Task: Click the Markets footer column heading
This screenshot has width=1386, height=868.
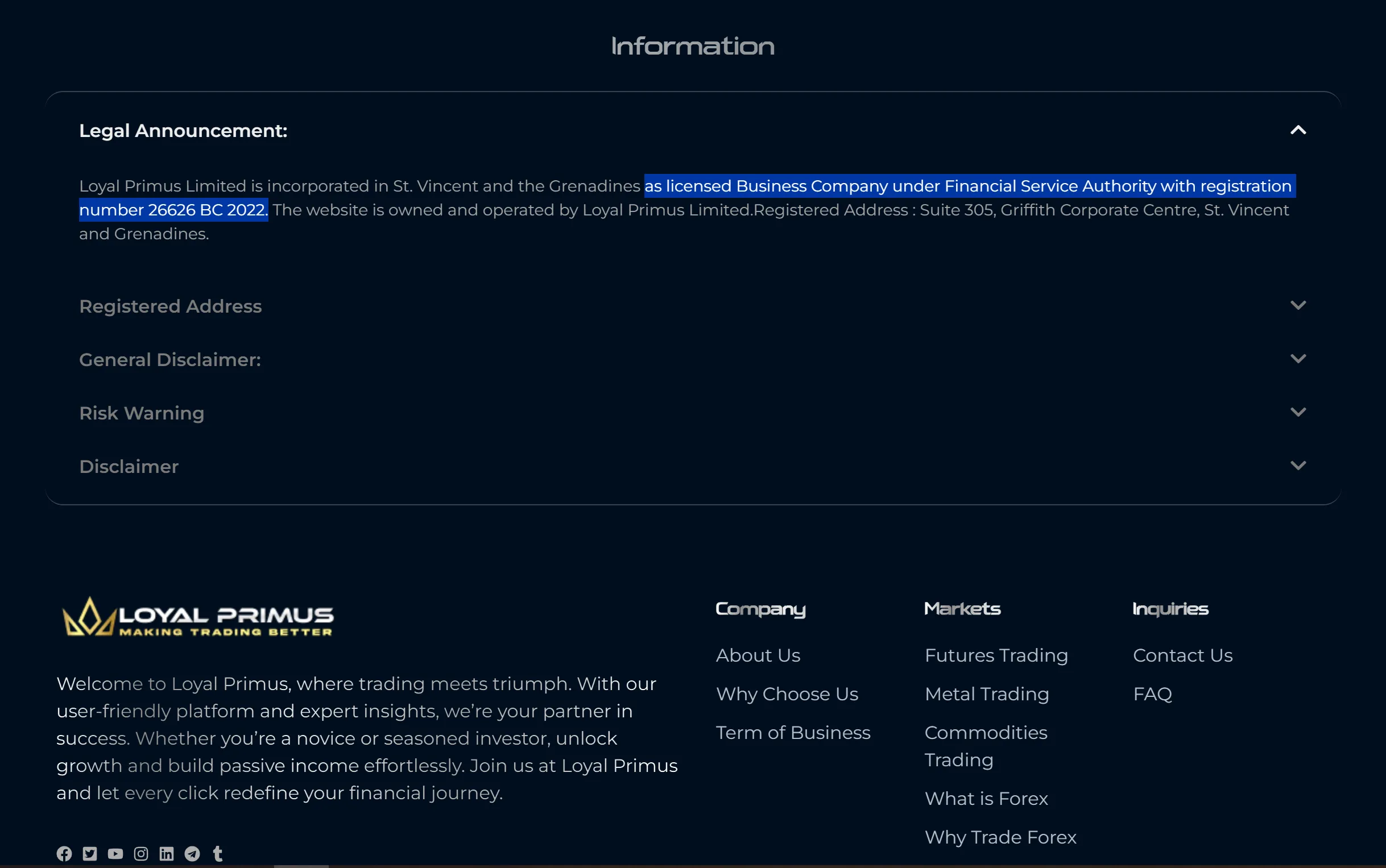Action: [963, 609]
